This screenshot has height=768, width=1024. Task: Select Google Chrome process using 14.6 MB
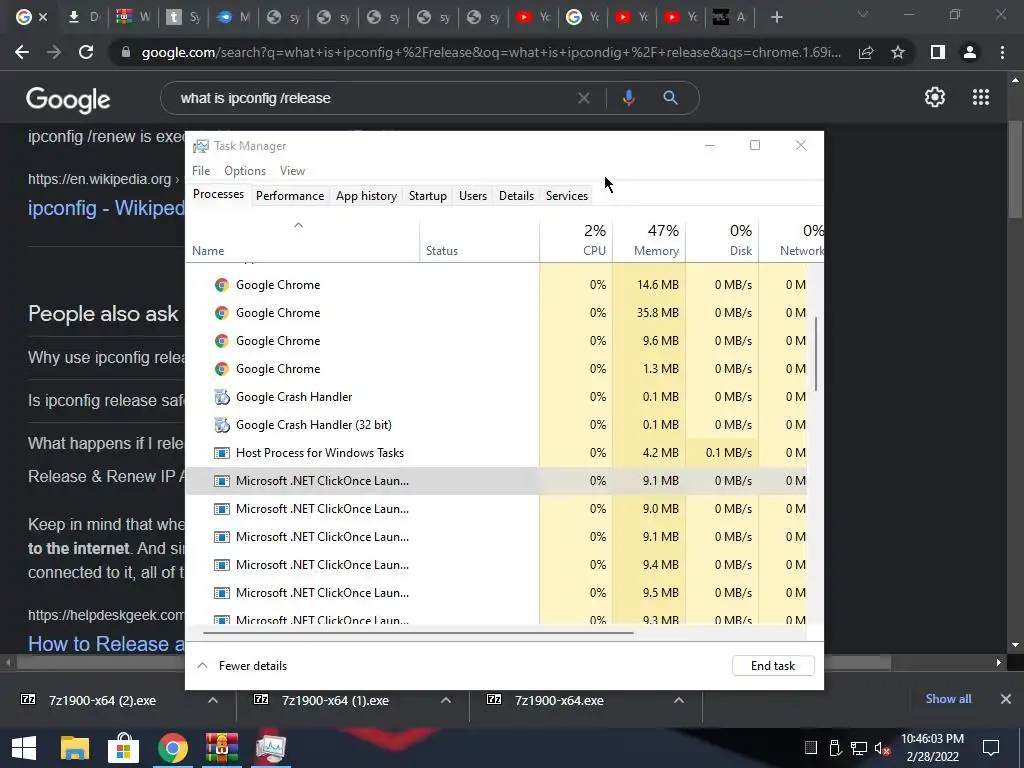coord(496,285)
